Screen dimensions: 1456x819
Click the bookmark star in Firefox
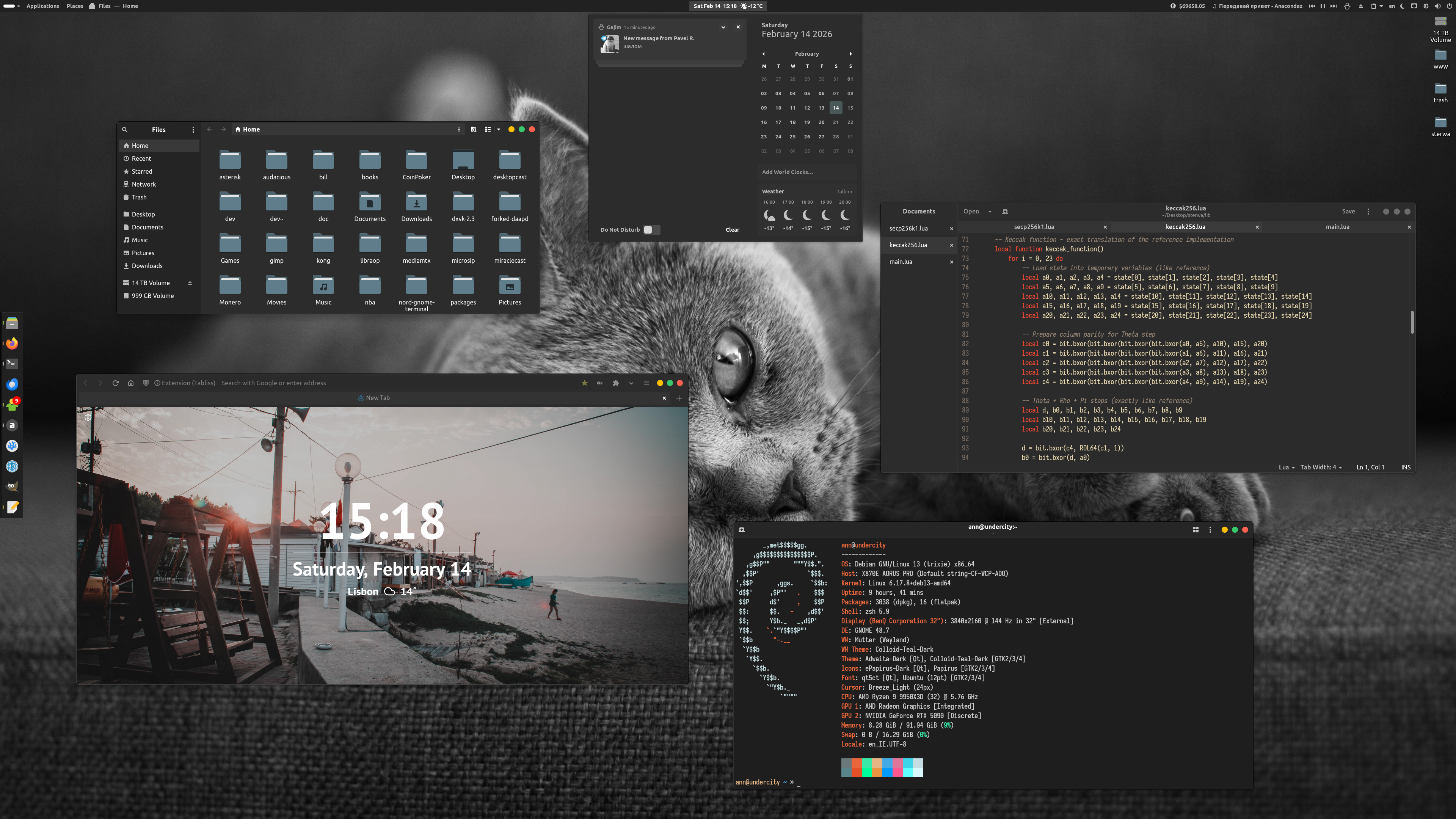[x=584, y=383]
